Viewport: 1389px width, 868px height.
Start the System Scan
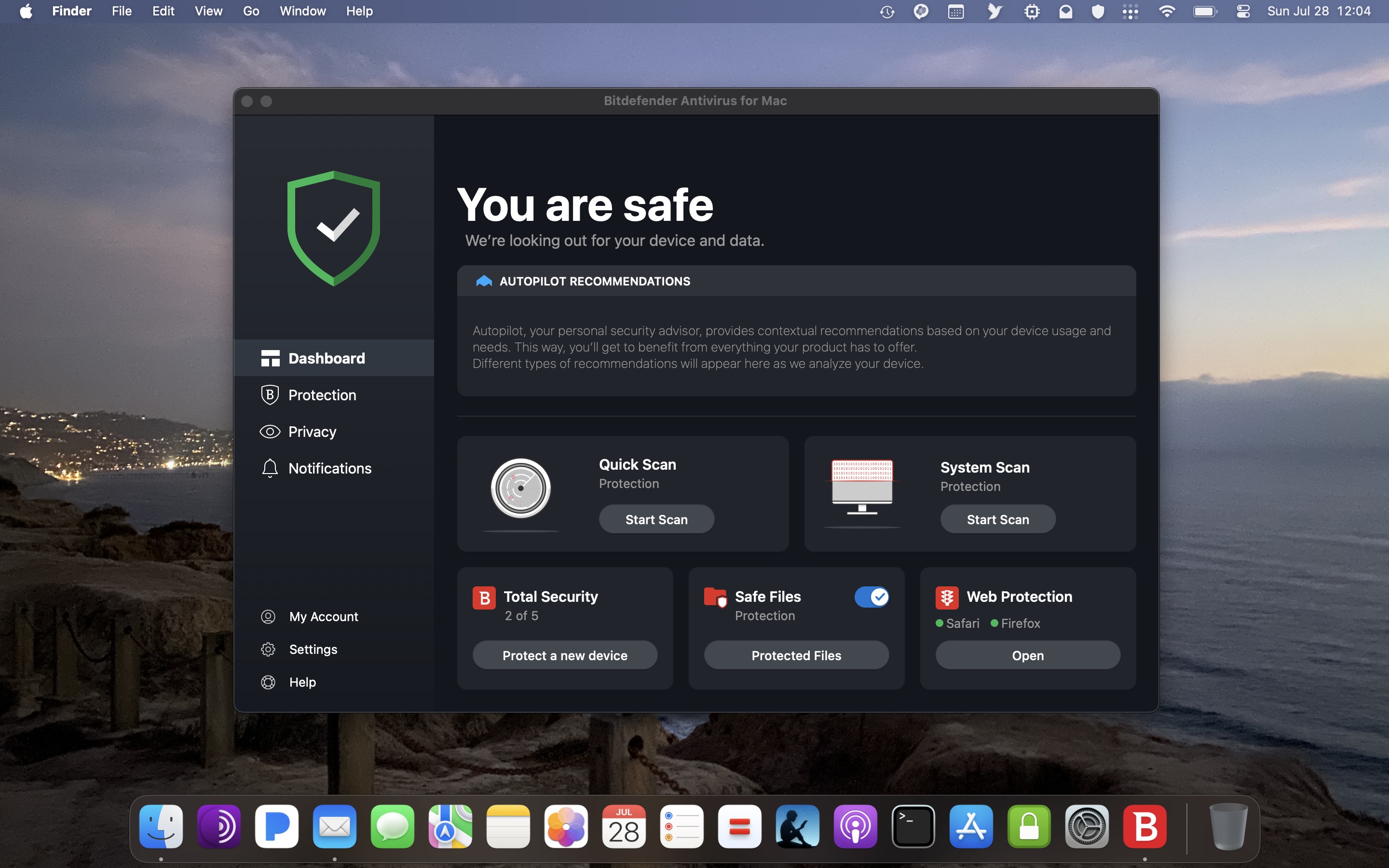click(997, 519)
